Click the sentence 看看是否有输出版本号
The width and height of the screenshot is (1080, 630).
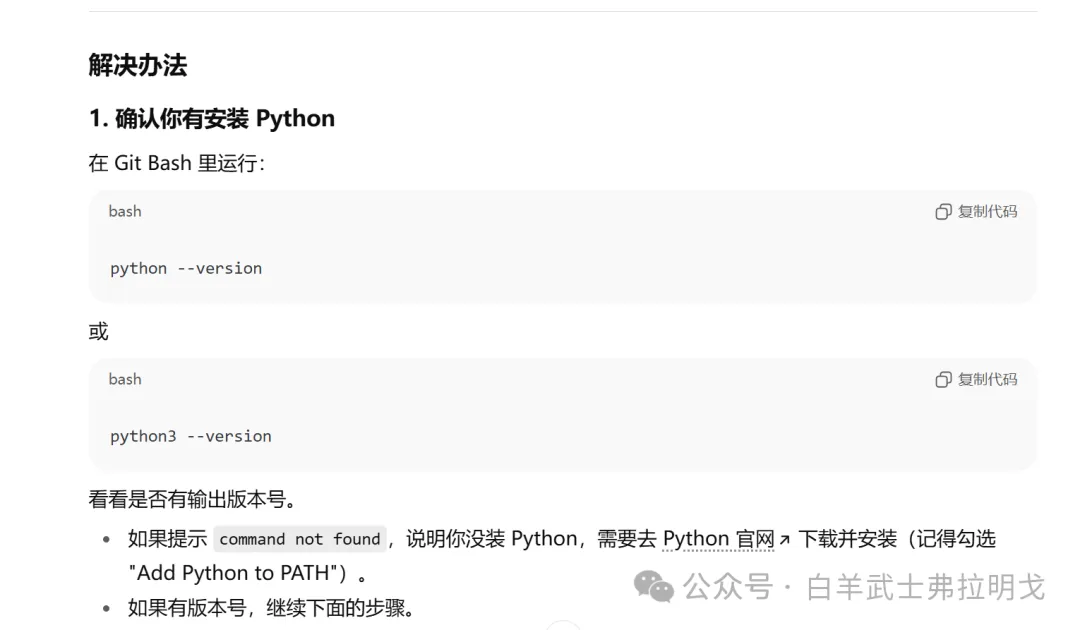pos(192,498)
